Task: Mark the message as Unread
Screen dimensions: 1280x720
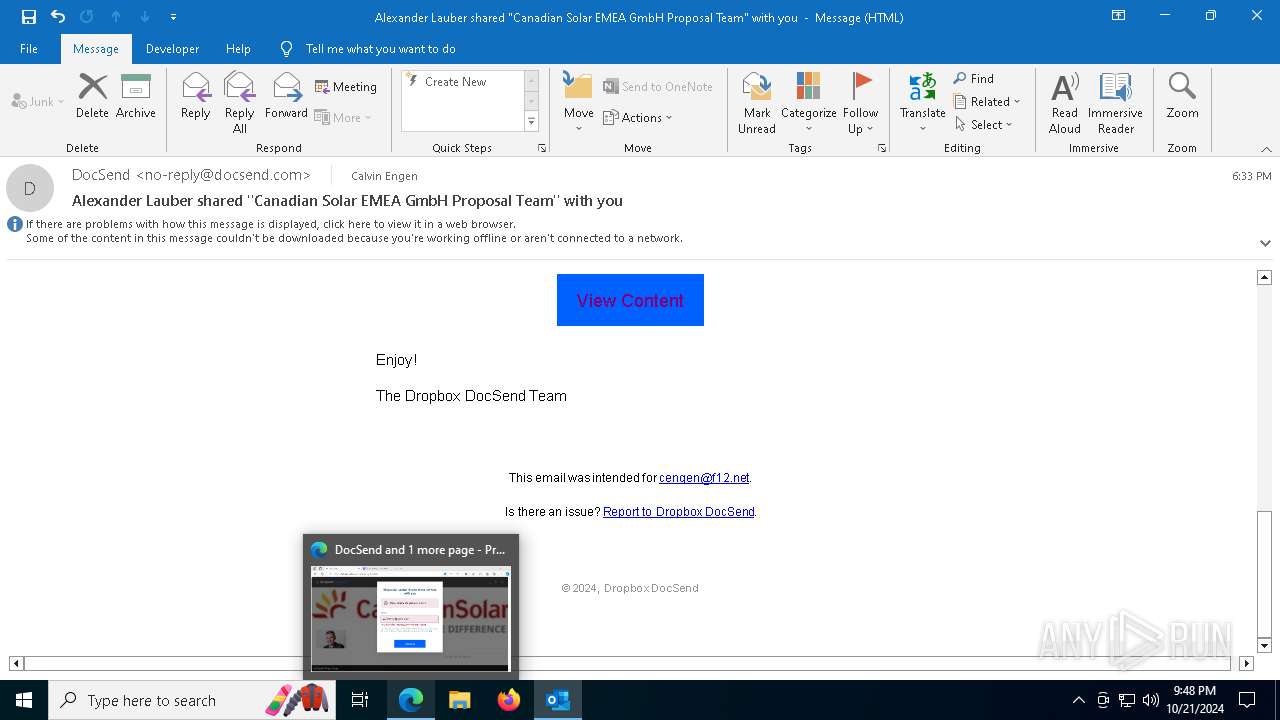Action: click(x=757, y=103)
